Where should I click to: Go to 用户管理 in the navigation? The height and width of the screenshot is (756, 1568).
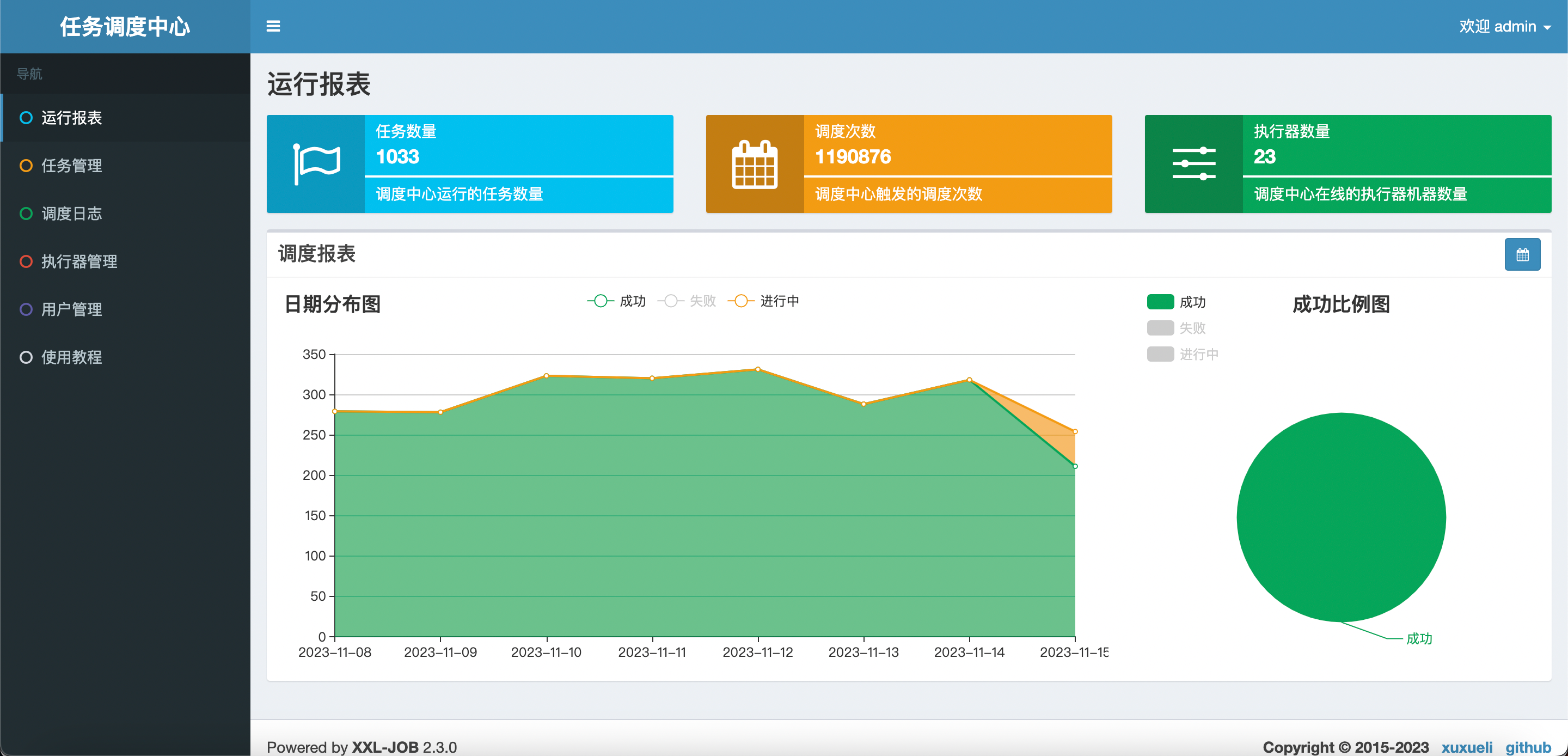pyautogui.click(x=71, y=309)
